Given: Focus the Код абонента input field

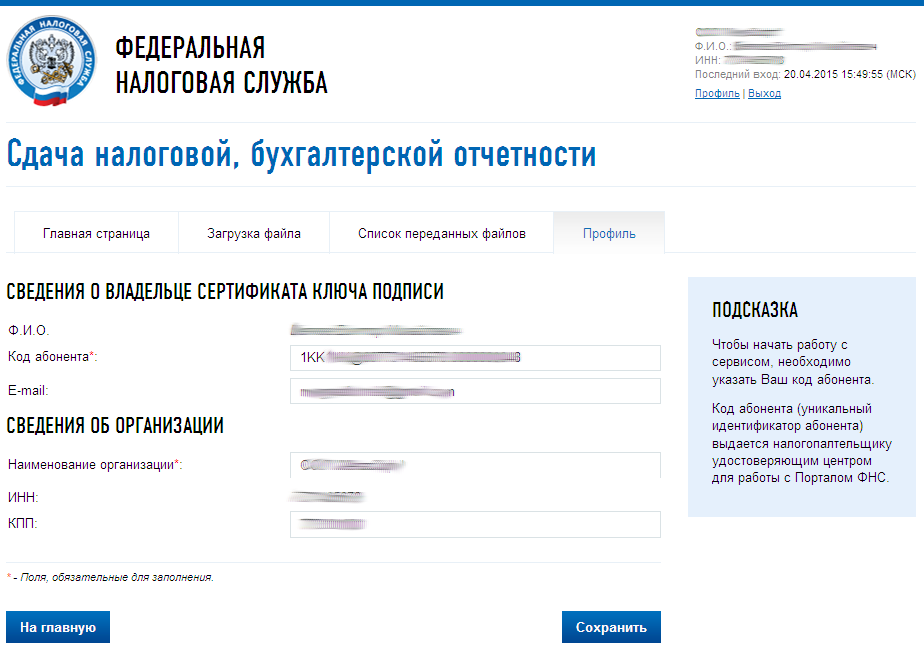Looking at the screenshot, I should (475, 358).
